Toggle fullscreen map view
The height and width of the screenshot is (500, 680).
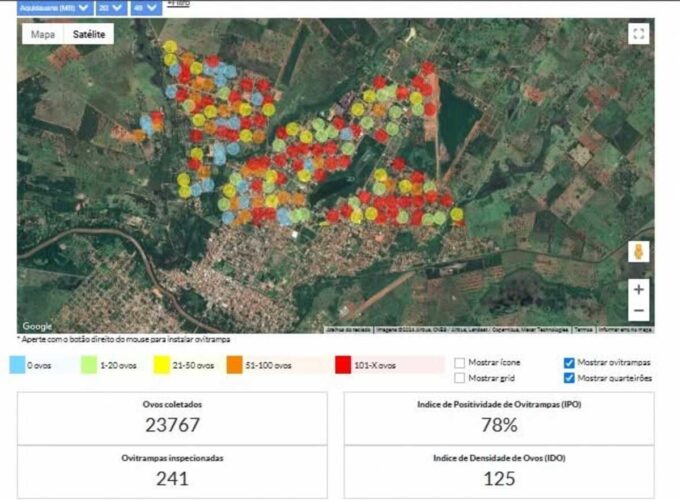[x=638, y=33]
